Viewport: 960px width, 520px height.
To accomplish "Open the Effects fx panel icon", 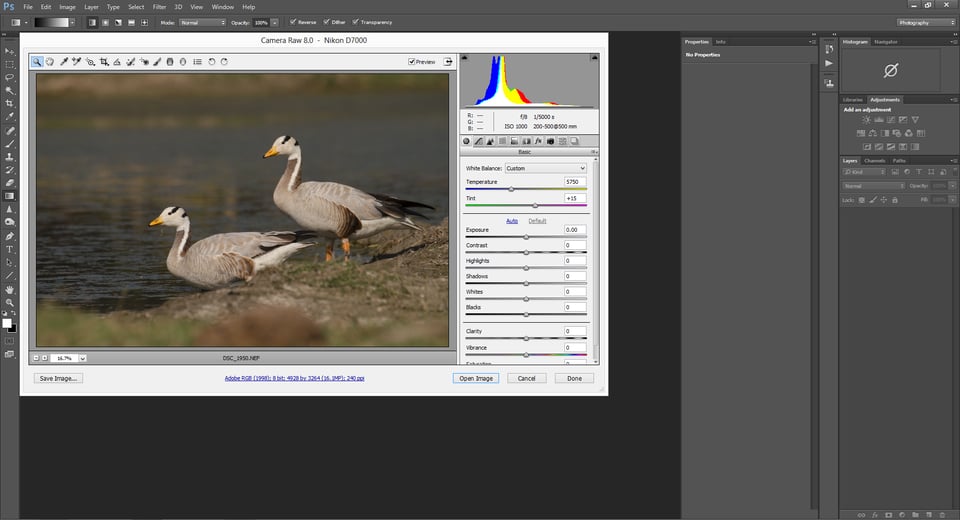I will 538,141.
